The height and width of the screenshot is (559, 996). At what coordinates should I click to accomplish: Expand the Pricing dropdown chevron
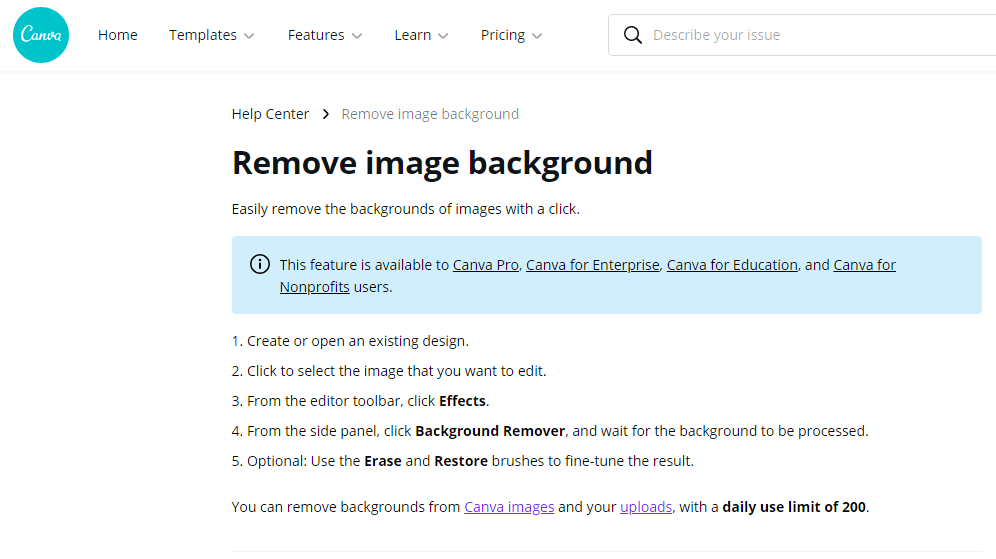click(537, 36)
